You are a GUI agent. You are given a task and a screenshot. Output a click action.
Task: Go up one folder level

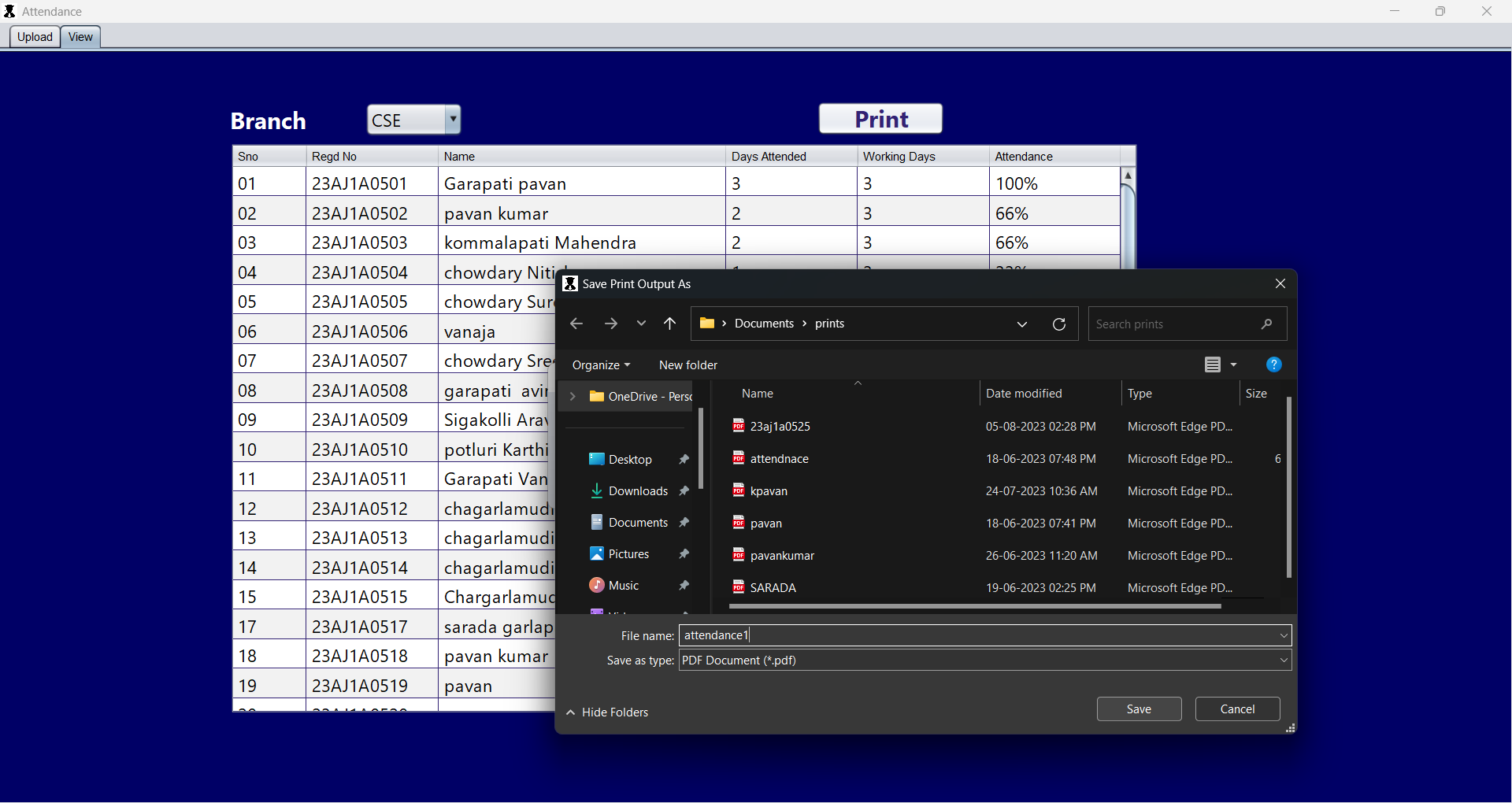670,324
